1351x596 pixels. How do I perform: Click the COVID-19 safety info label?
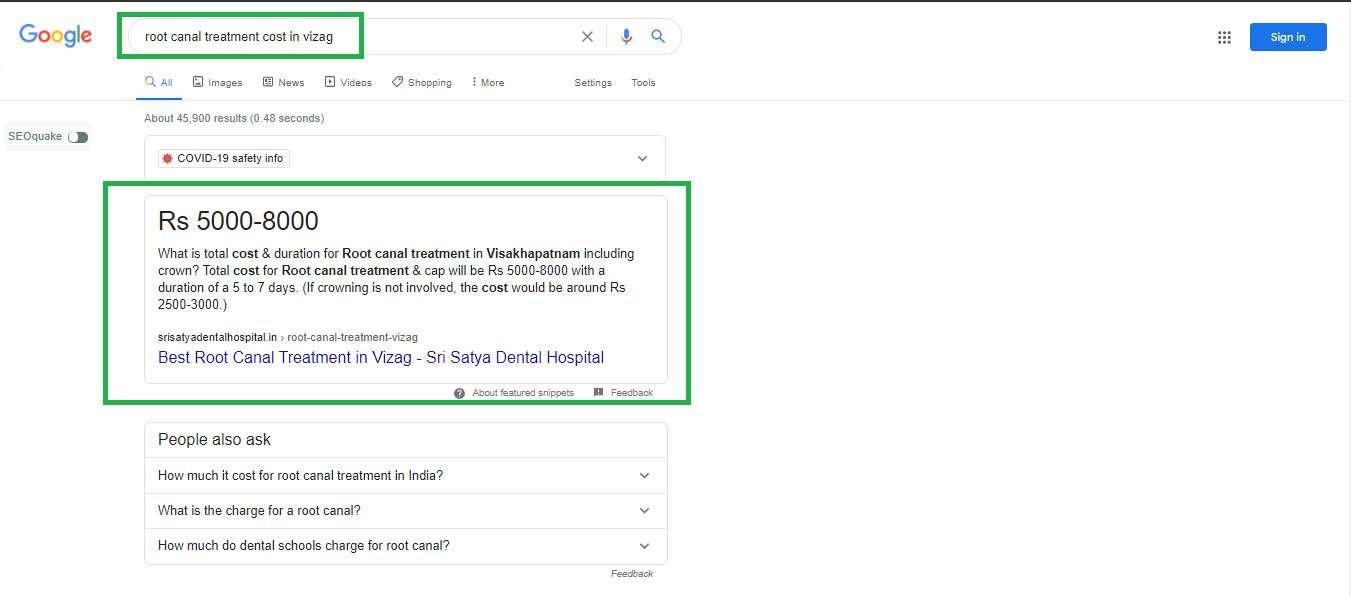(x=230, y=158)
